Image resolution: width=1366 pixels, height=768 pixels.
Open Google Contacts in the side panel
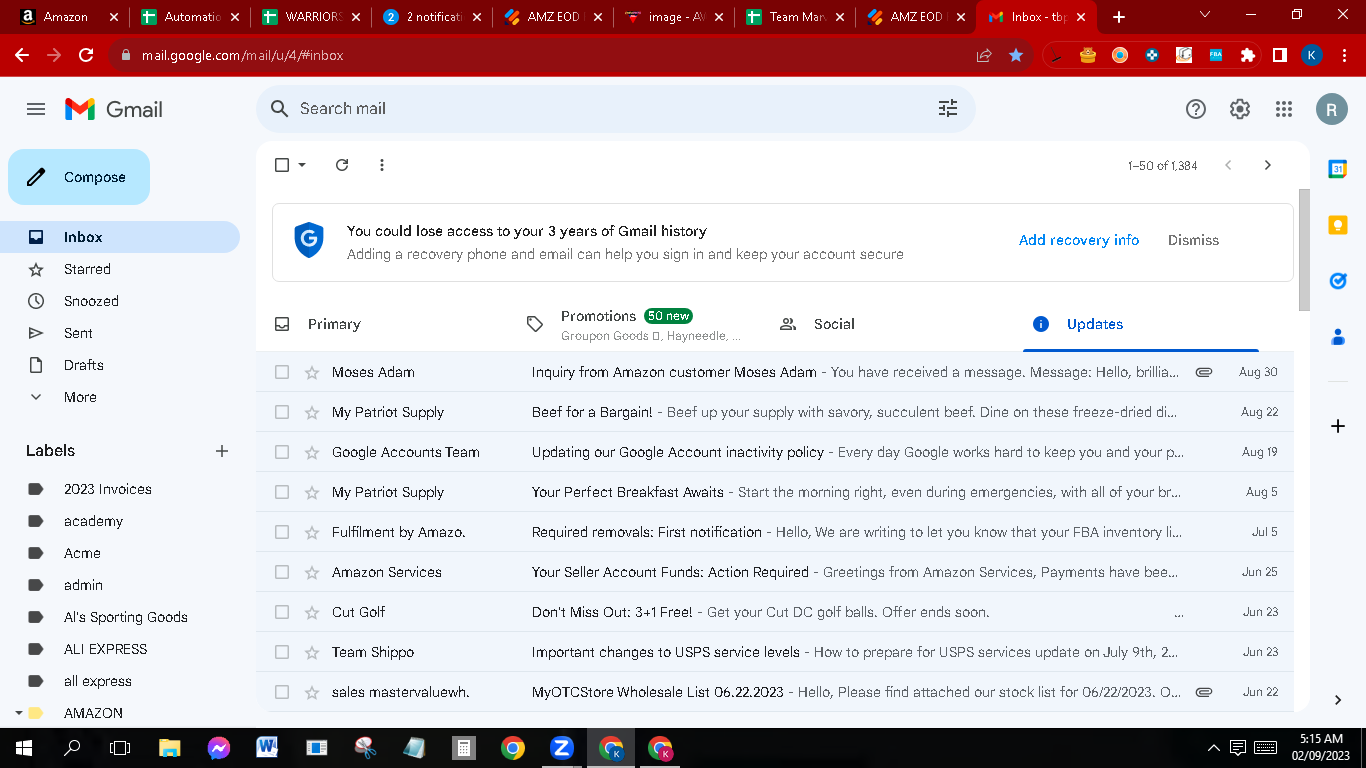coord(1338,337)
